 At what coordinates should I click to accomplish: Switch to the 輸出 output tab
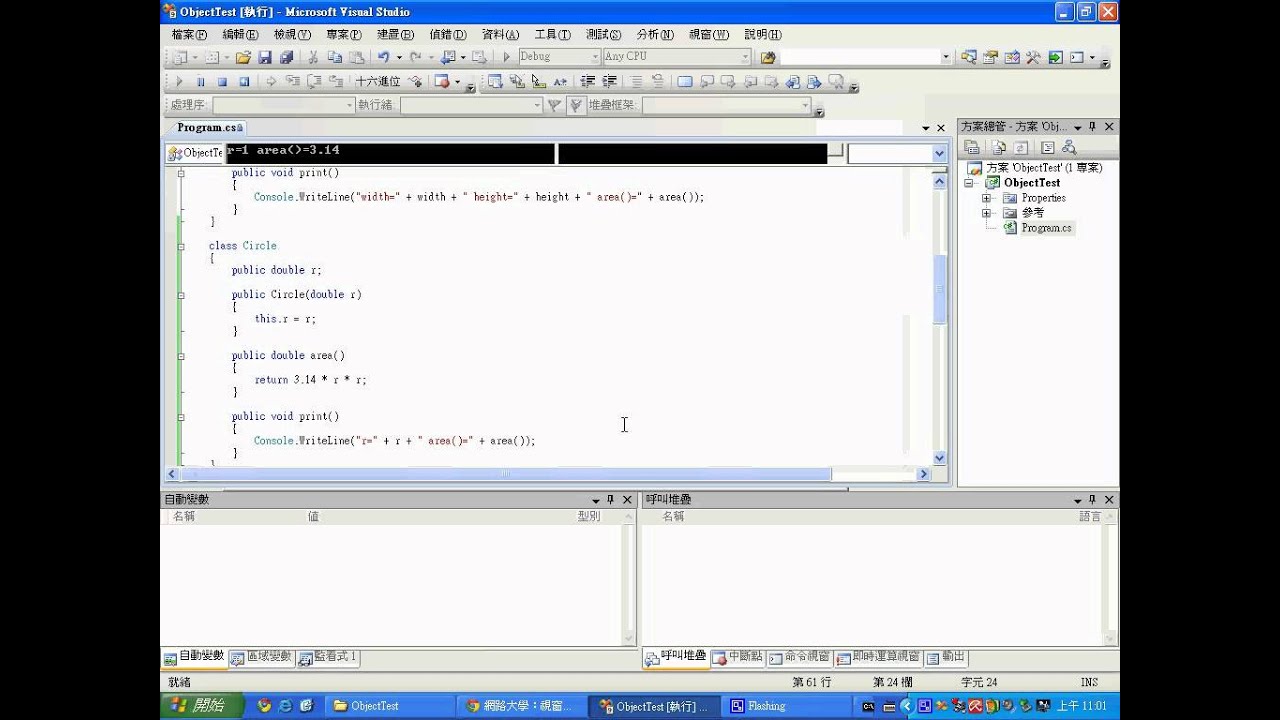946,657
